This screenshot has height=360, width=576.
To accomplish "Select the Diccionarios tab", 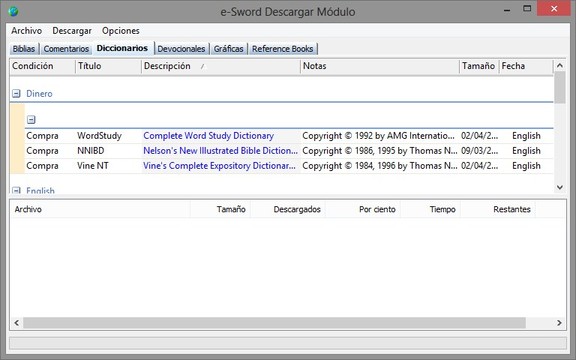I will (122, 48).
